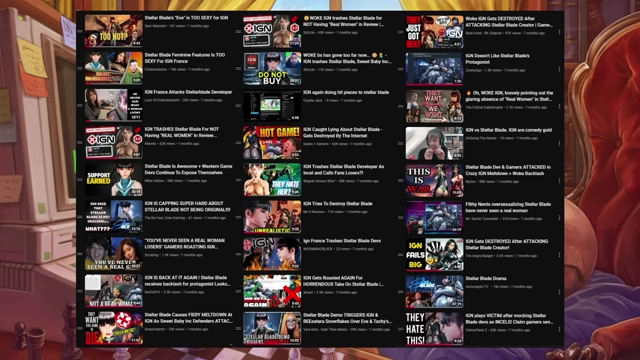Open the THIS IS WAR thumbnail
The image size is (640, 360).
coord(434,181)
